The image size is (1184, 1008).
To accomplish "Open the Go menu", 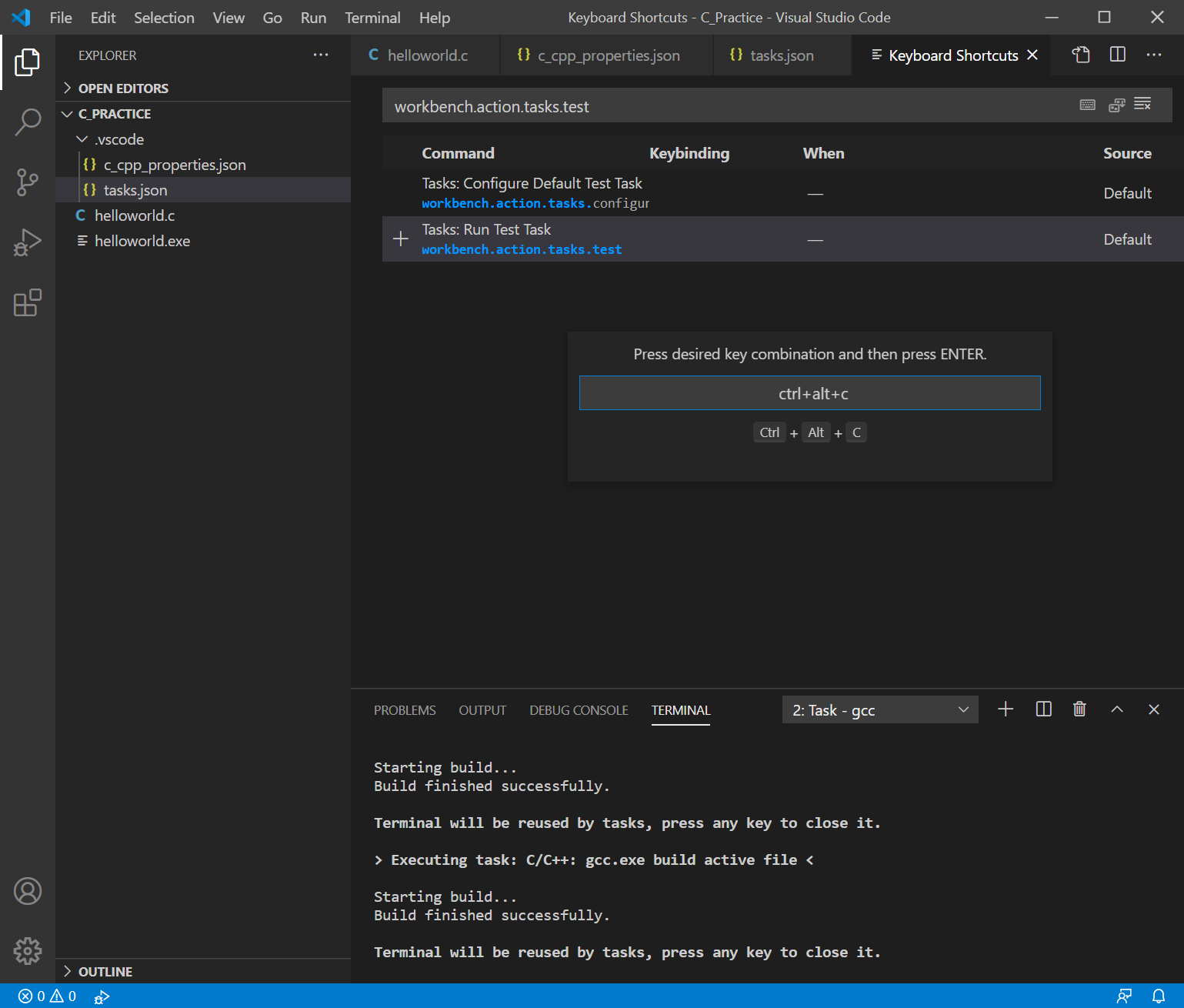I will (x=272, y=17).
